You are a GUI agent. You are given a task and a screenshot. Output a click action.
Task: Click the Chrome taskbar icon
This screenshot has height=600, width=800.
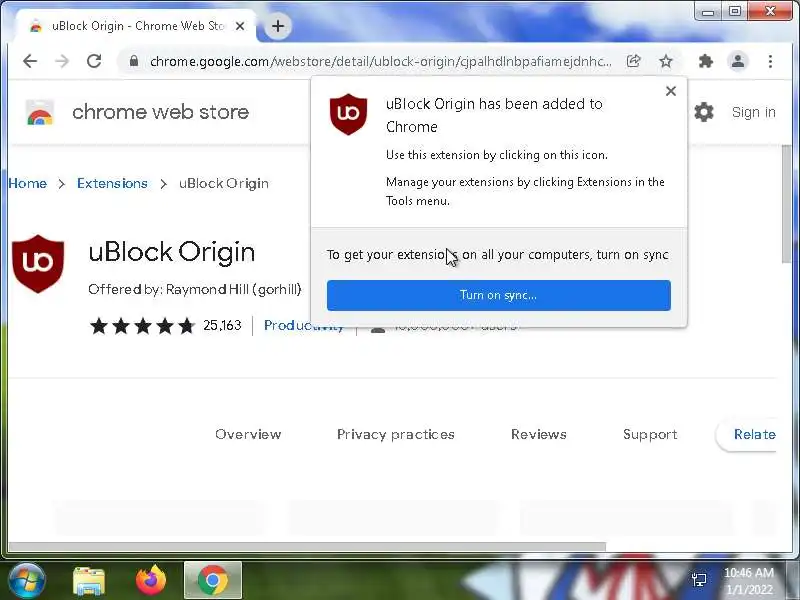[x=213, y=581]
